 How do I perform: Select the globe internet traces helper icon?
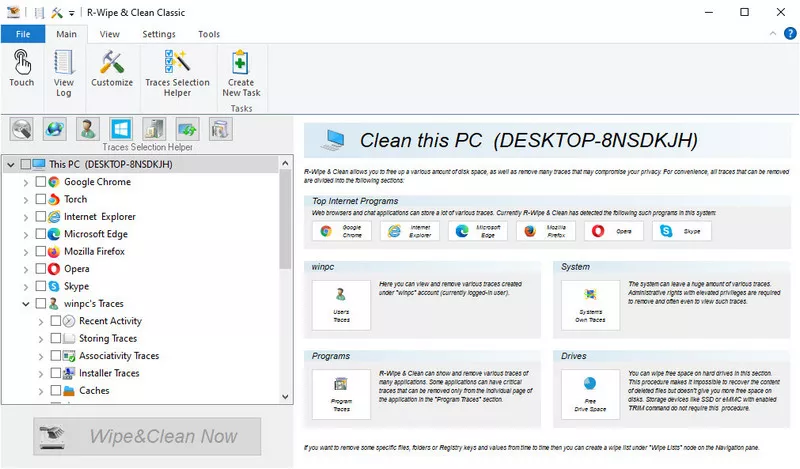pos(55,129)
